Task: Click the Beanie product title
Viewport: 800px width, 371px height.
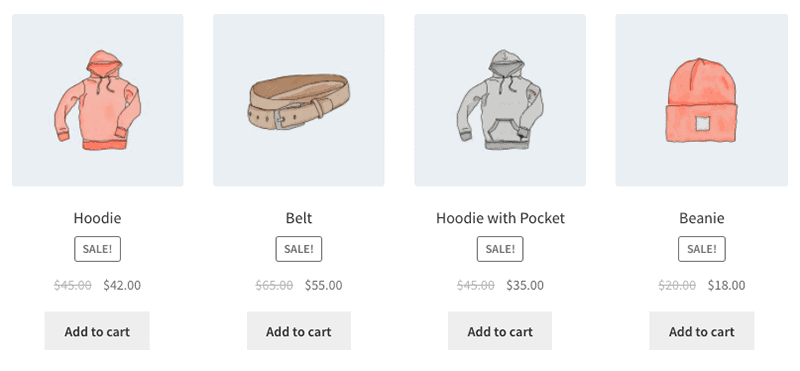Action: click(x=702, y=218)
